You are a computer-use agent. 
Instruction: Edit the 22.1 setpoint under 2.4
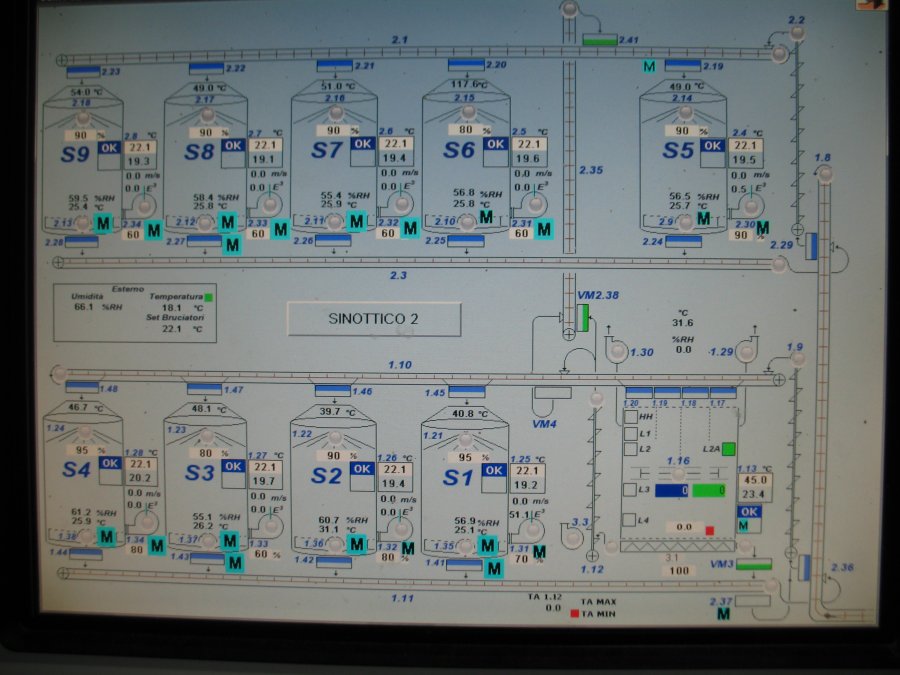click(x=746, y=146)
